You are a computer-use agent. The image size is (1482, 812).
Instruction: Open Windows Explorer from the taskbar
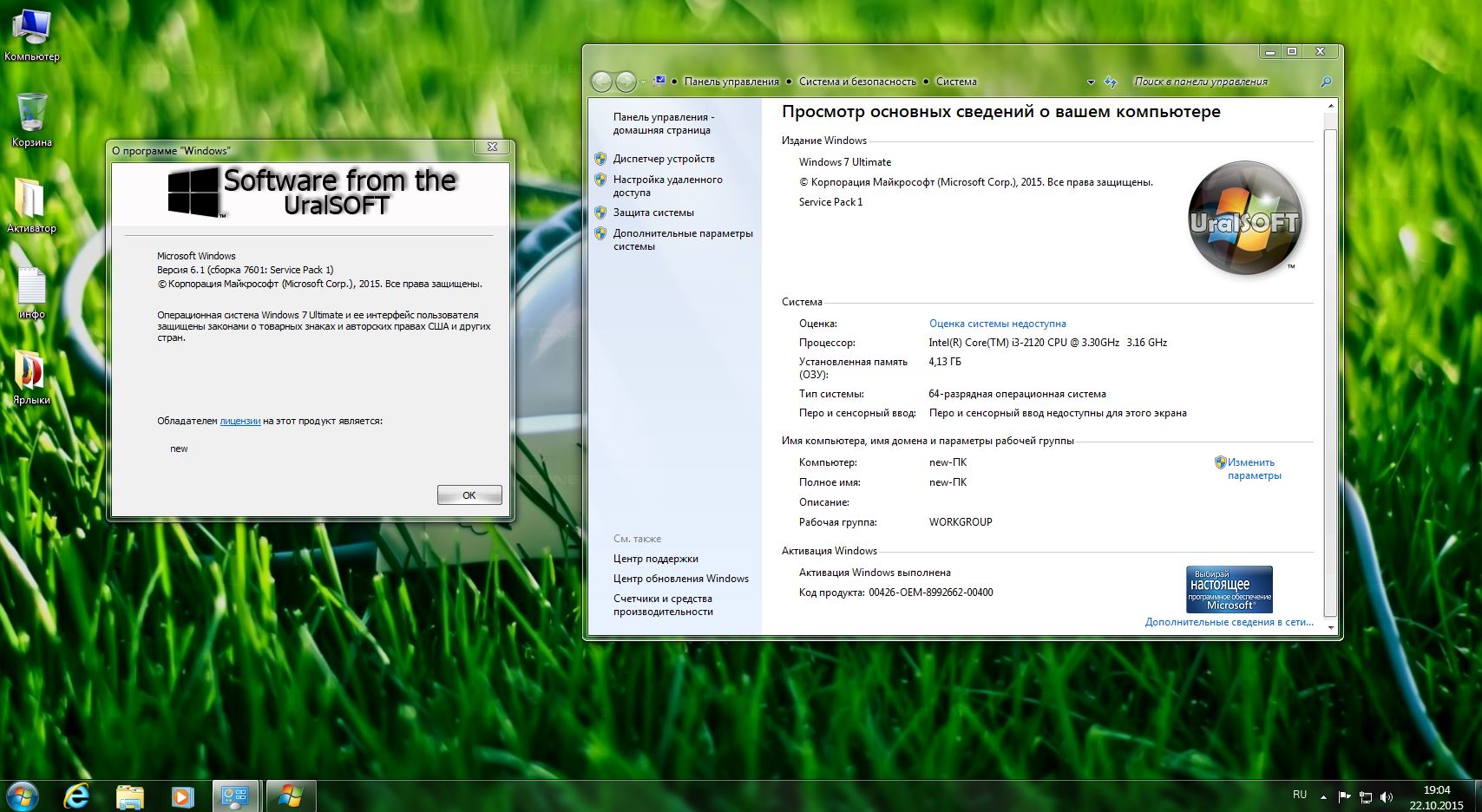point(130,796)
